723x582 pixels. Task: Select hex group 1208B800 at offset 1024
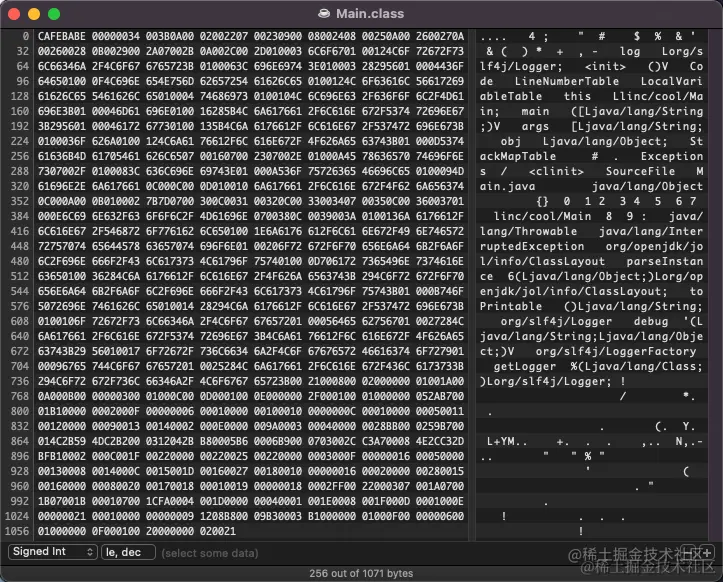224,516
